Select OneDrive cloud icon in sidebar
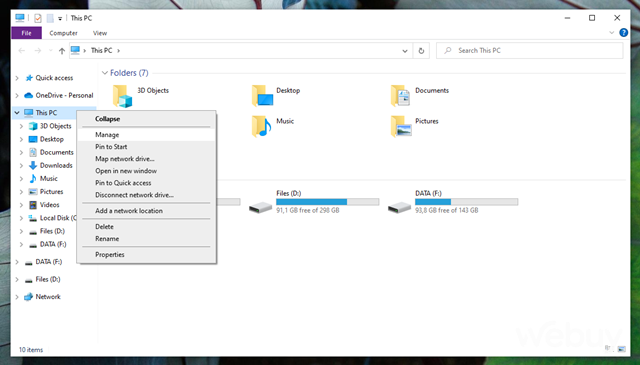Viewport: 640px width, 365px height. click(x=29, y=96)
